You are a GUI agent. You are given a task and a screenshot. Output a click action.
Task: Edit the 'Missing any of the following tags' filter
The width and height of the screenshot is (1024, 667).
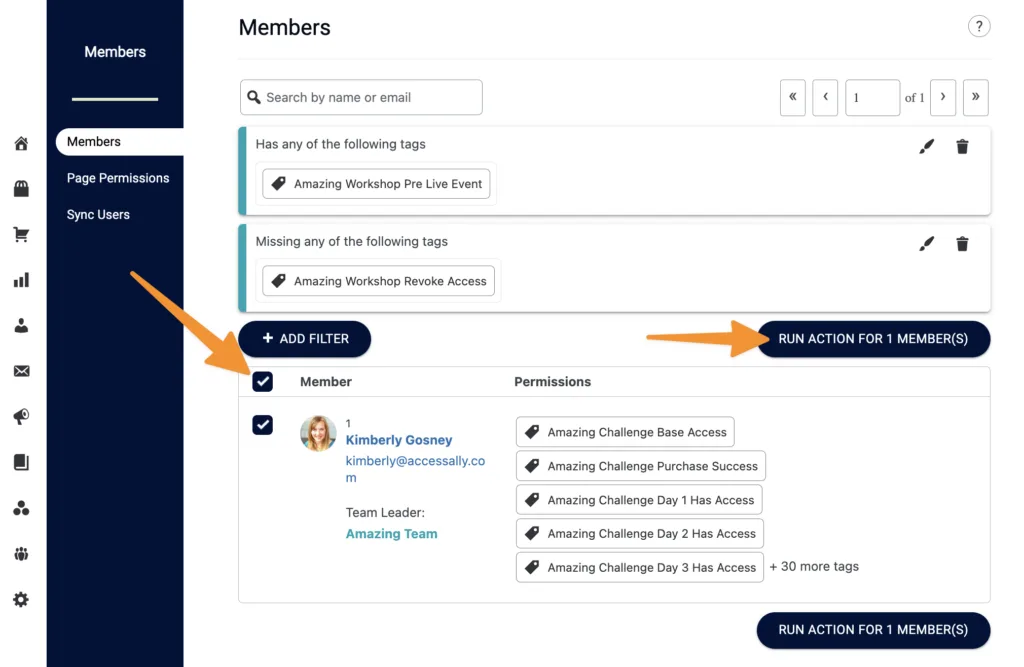[x=926, y=243]
